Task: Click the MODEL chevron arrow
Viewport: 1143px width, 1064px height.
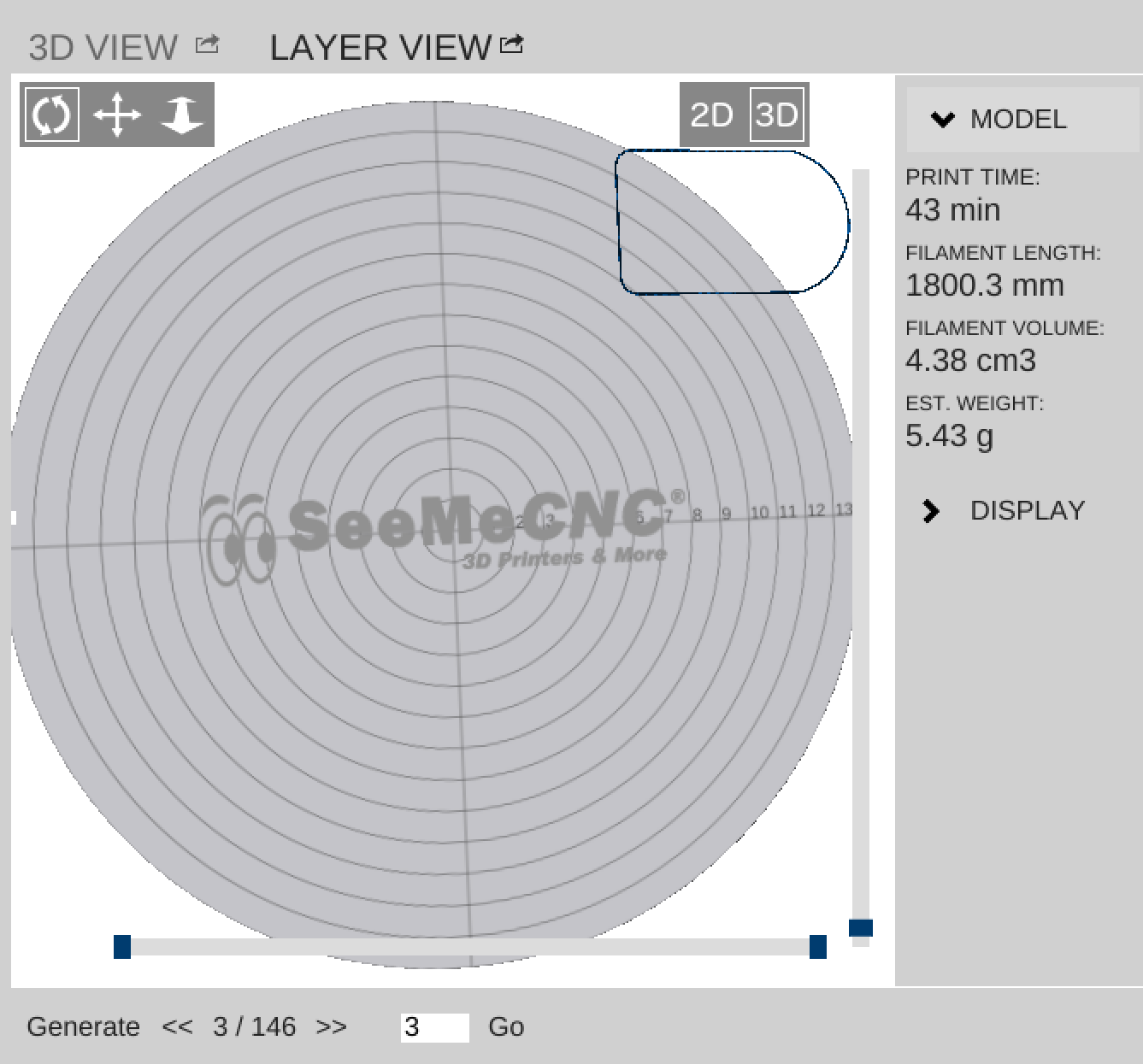Action: click(942, 120)
